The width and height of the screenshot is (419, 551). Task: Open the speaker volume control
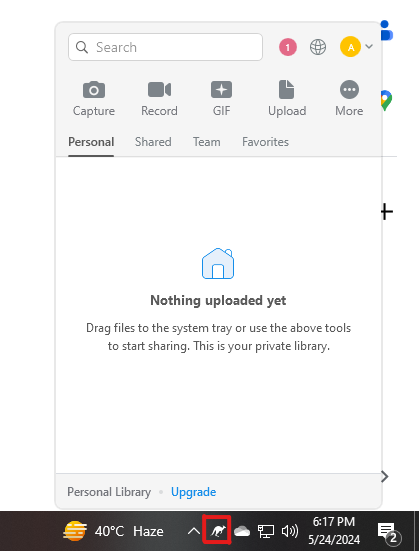coord(290,531)
